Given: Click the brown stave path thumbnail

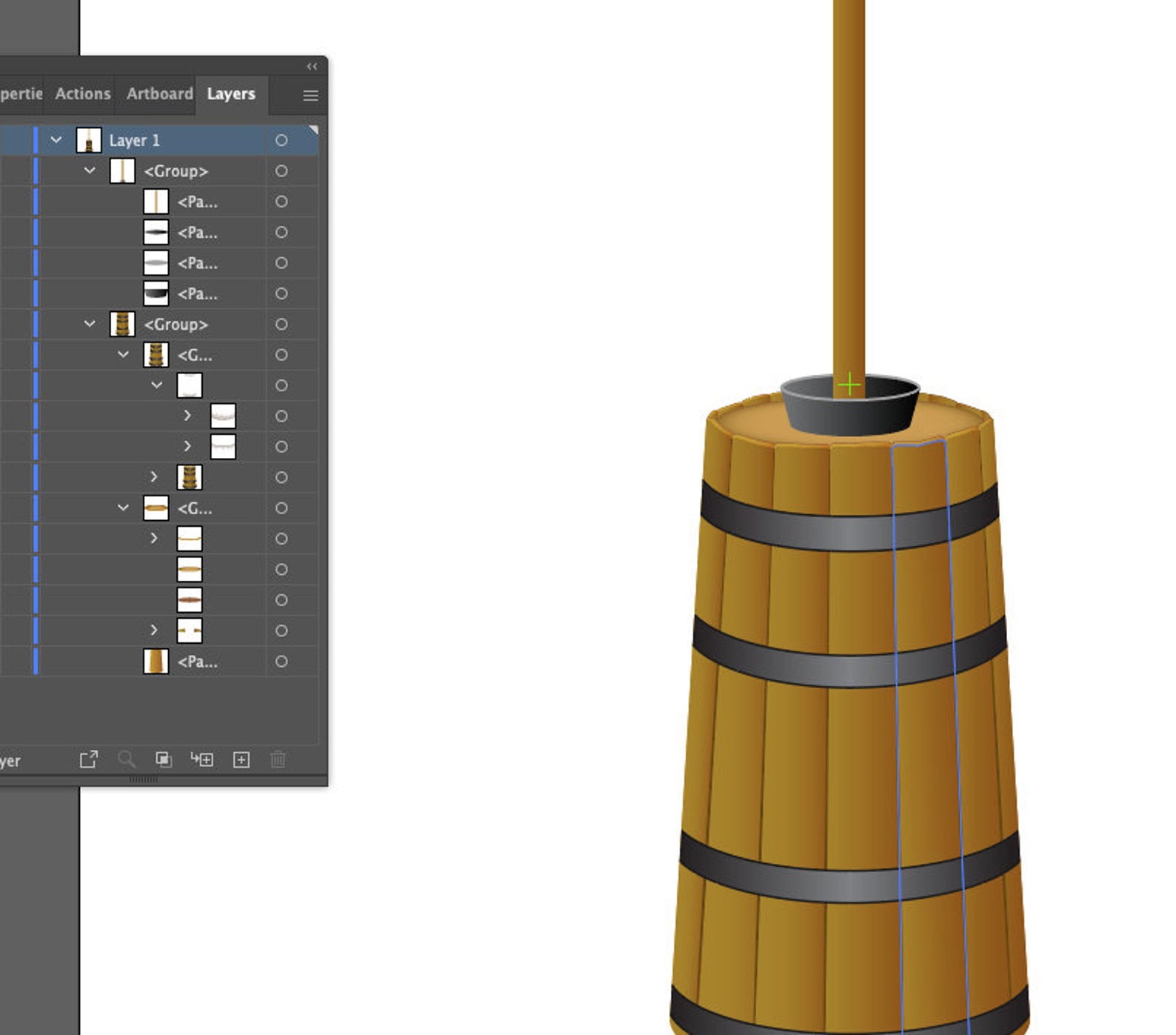Looking at the screenshot, I should [156, 662].
